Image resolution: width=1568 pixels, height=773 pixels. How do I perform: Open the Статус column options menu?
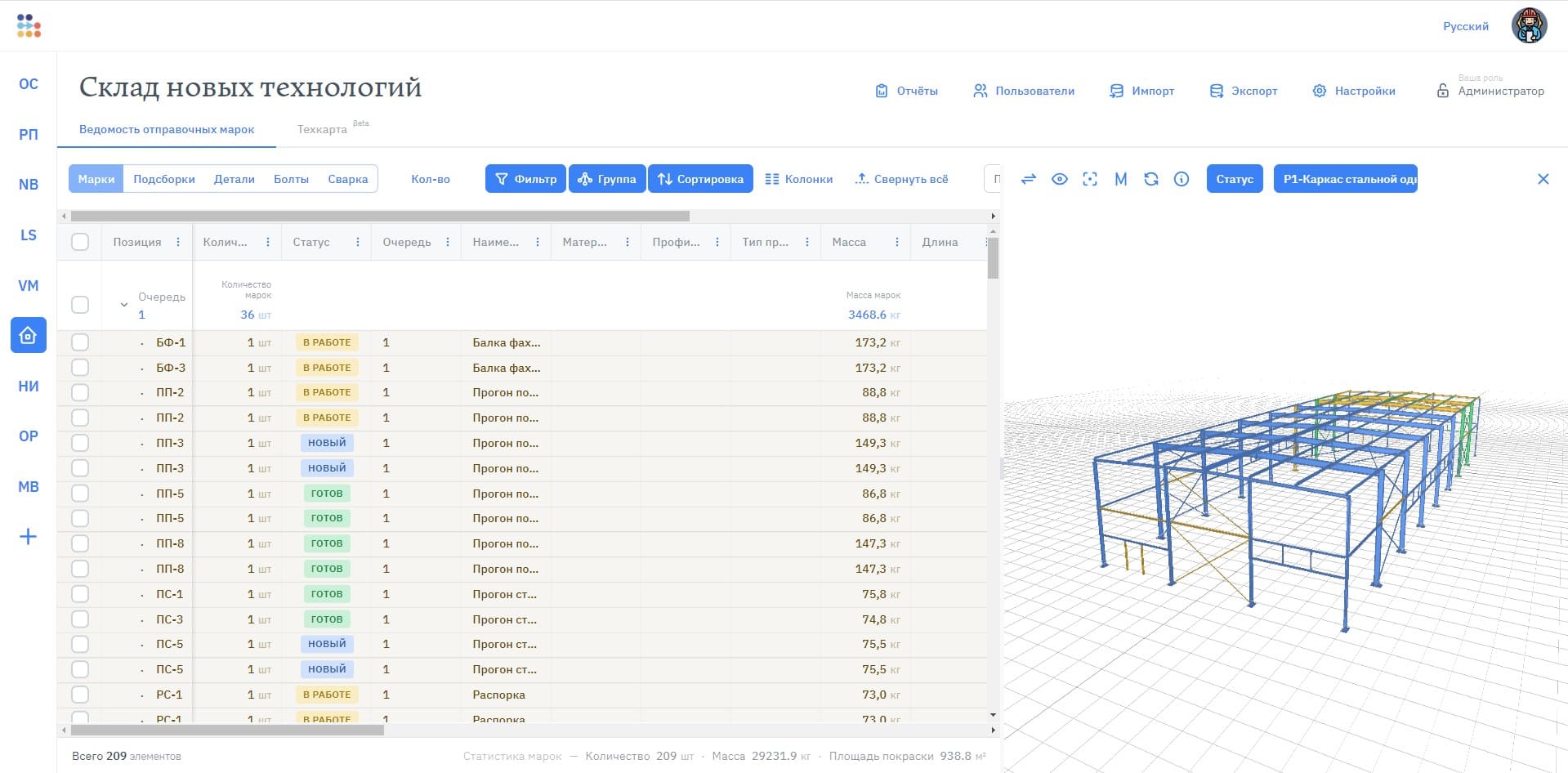(x=358, y=242)
